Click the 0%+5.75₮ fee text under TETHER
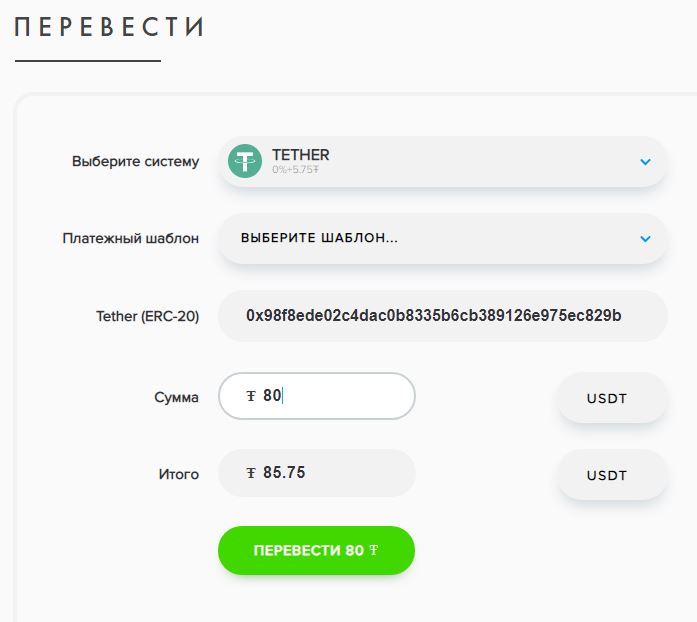The image size is (697, 622). tap(295, 170)
